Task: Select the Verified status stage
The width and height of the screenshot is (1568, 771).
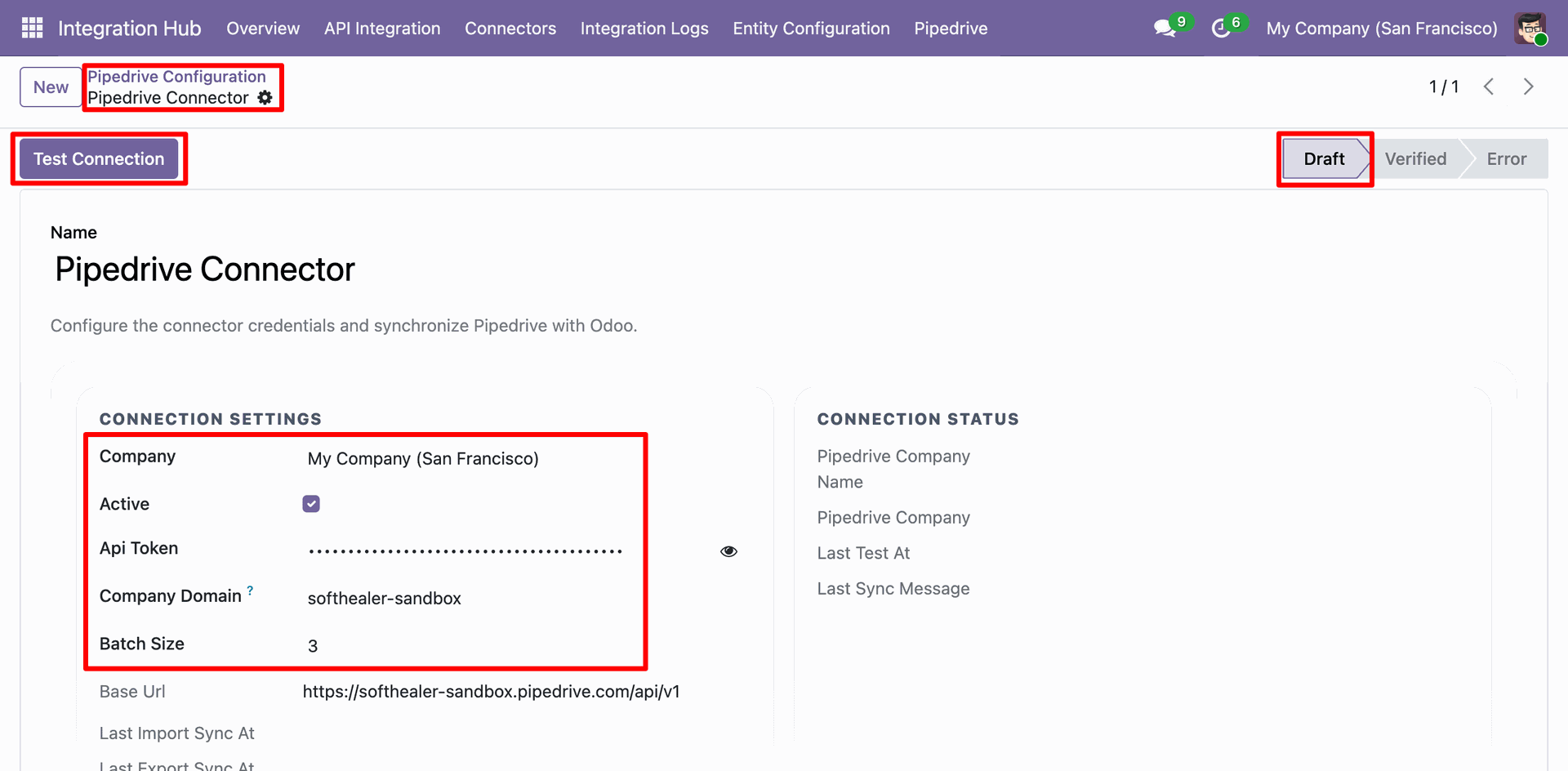Action: 1415,158
